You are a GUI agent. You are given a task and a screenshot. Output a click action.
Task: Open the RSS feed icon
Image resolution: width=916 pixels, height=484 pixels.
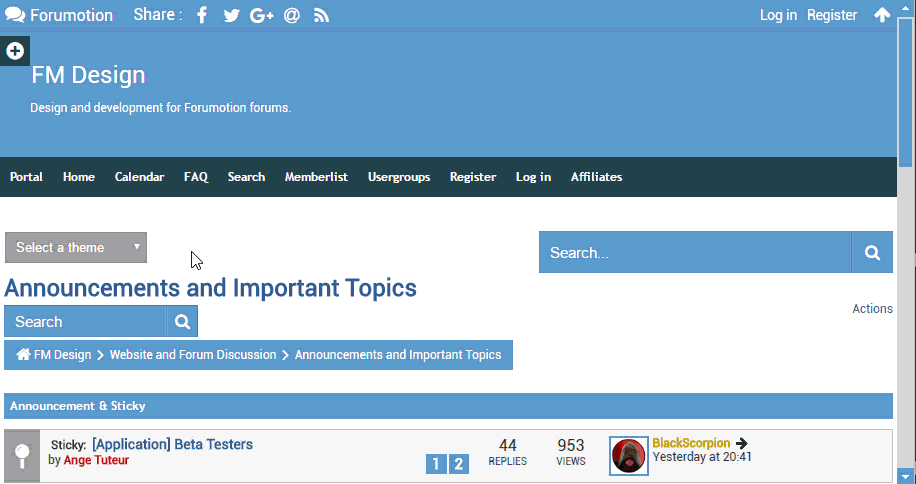tap(322, 15)
